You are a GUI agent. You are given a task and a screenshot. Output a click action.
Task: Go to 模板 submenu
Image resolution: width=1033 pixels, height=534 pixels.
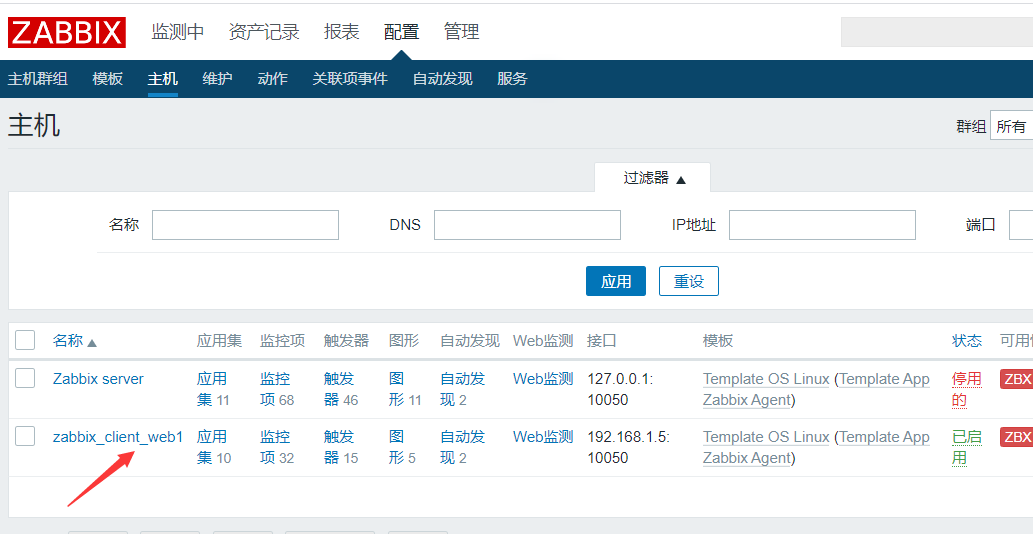[107, 79]
